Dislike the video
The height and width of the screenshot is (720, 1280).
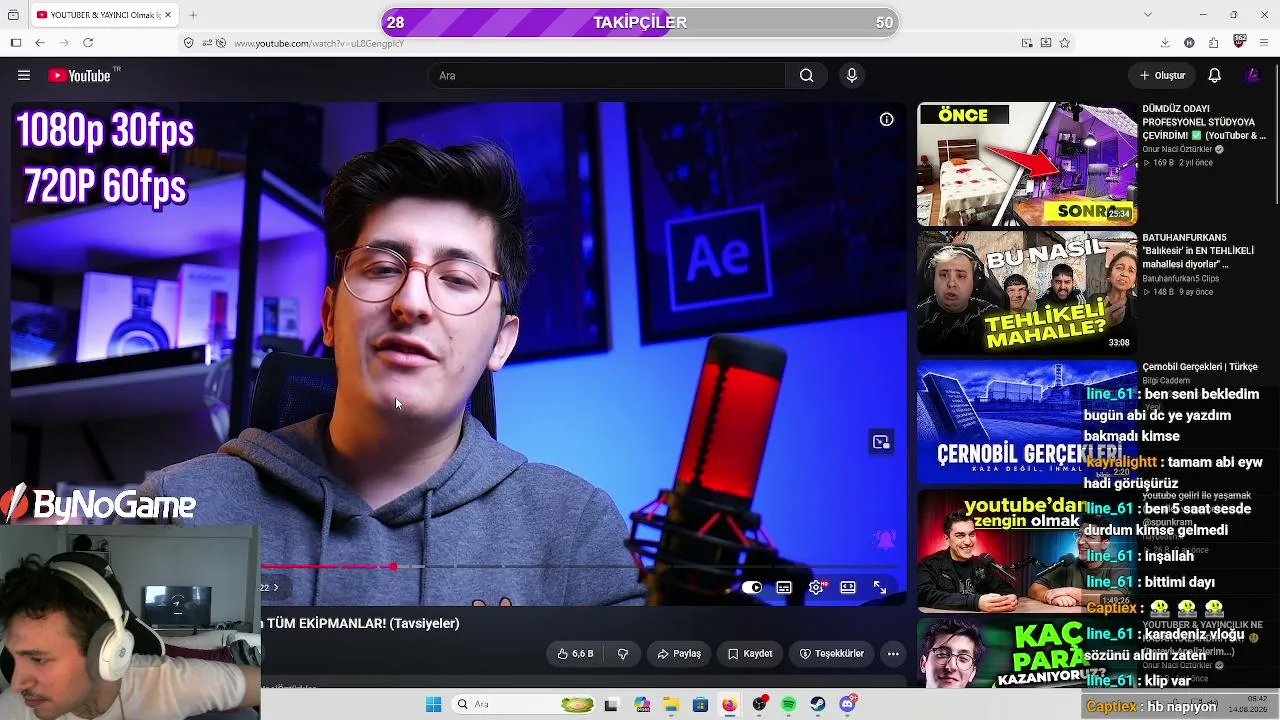point(622,654)
